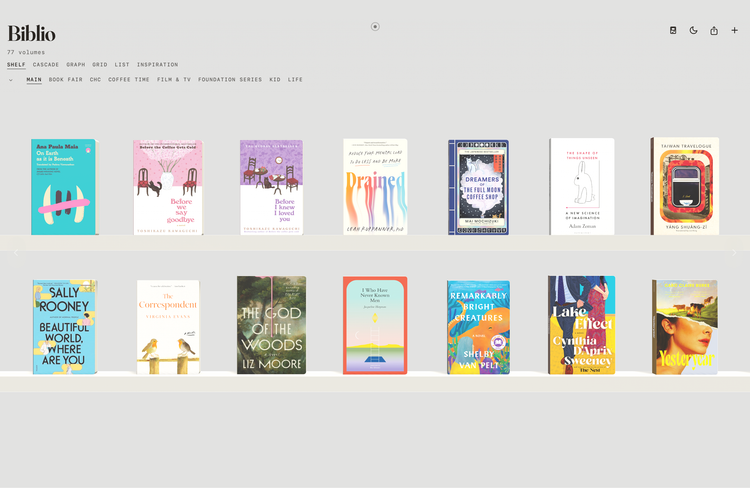Open The Correspondent book cover
The width and height of the screenshot is (750, 488).
(168, 327)
